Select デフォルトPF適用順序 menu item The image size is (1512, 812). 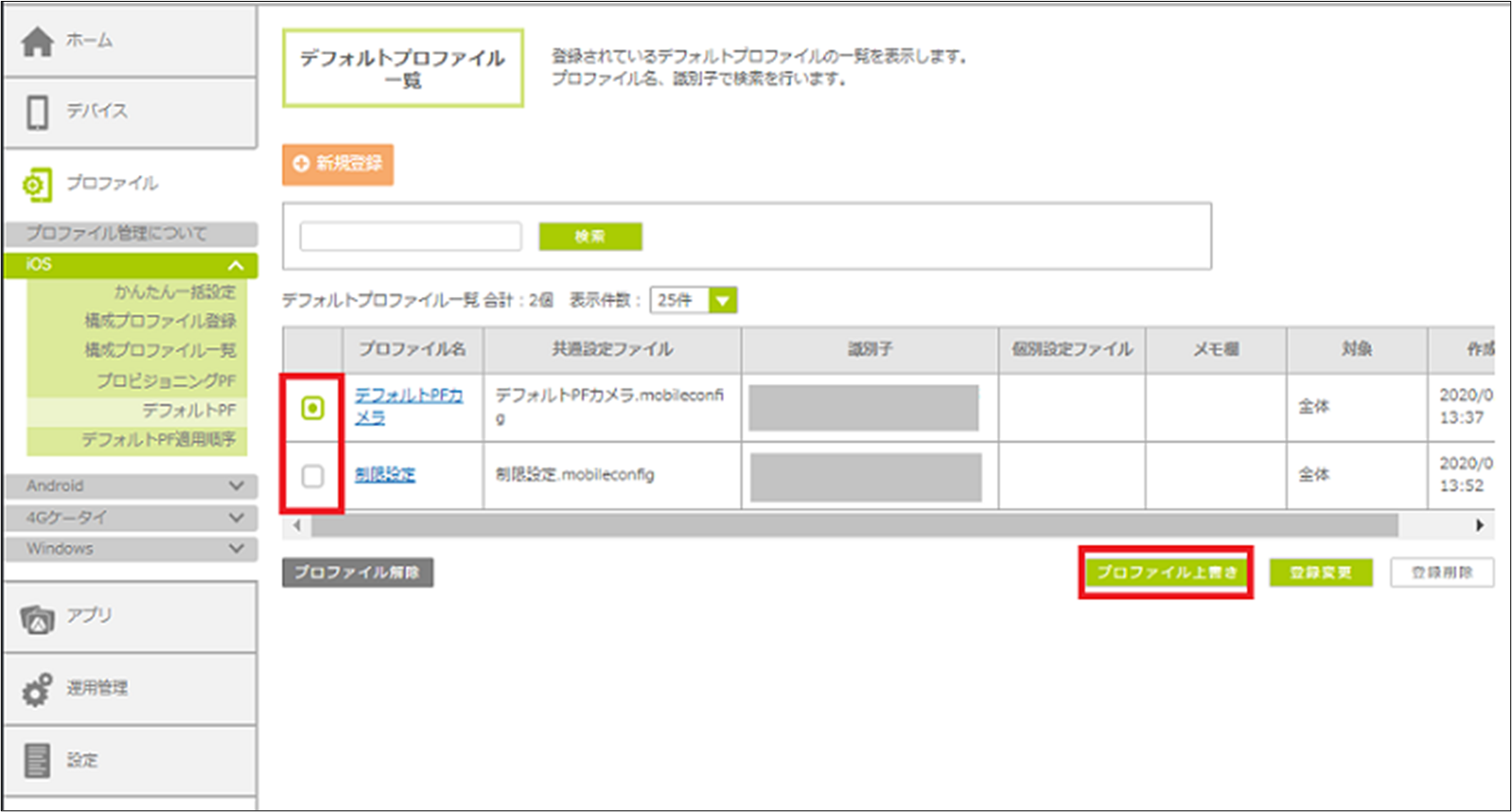click(159, 440)
